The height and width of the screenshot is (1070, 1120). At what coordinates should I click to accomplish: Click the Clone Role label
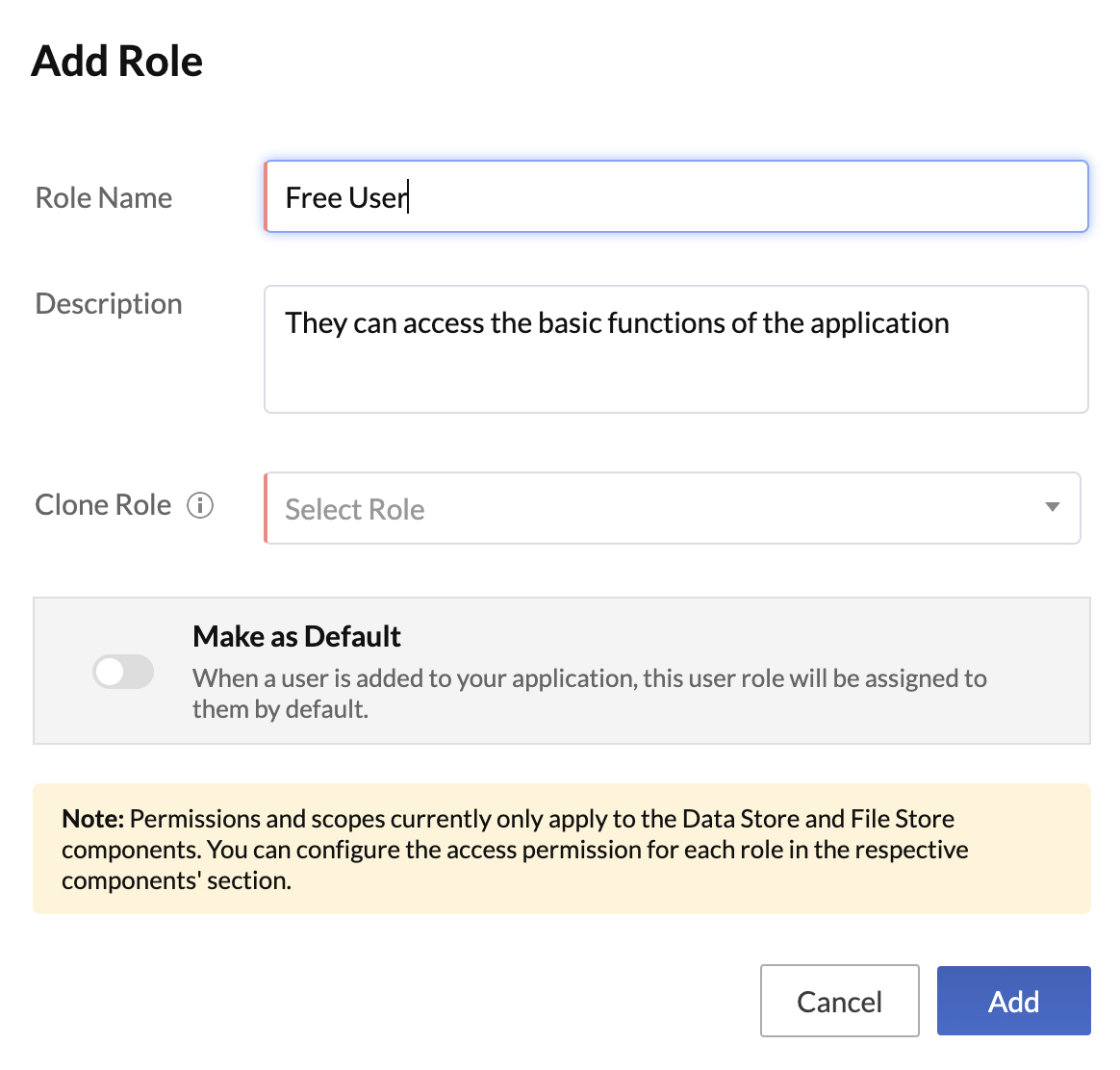(102, 504)
